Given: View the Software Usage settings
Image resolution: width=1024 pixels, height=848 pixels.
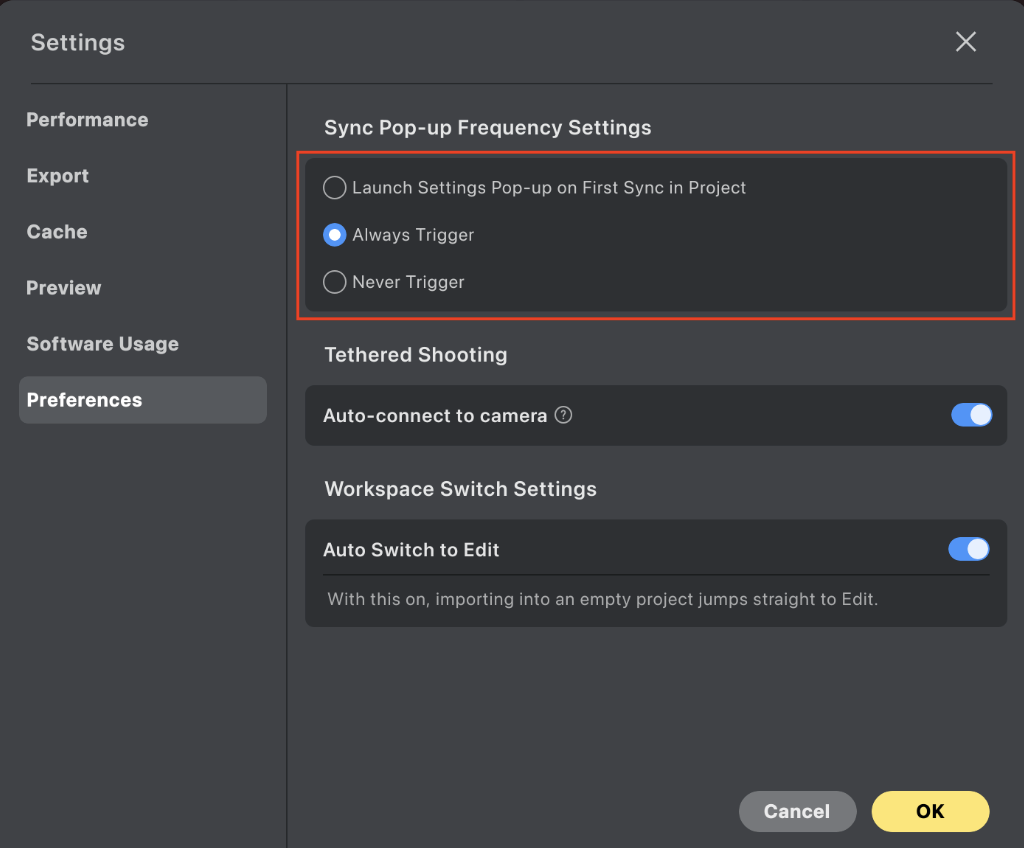Looking at the screenshot, I should click(x=102, y=343).
